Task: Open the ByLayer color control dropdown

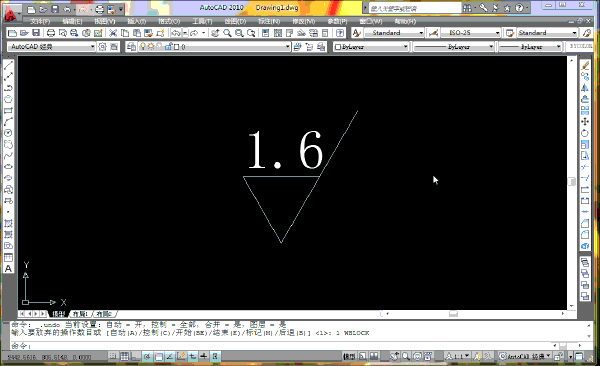Action: (371, 47)
